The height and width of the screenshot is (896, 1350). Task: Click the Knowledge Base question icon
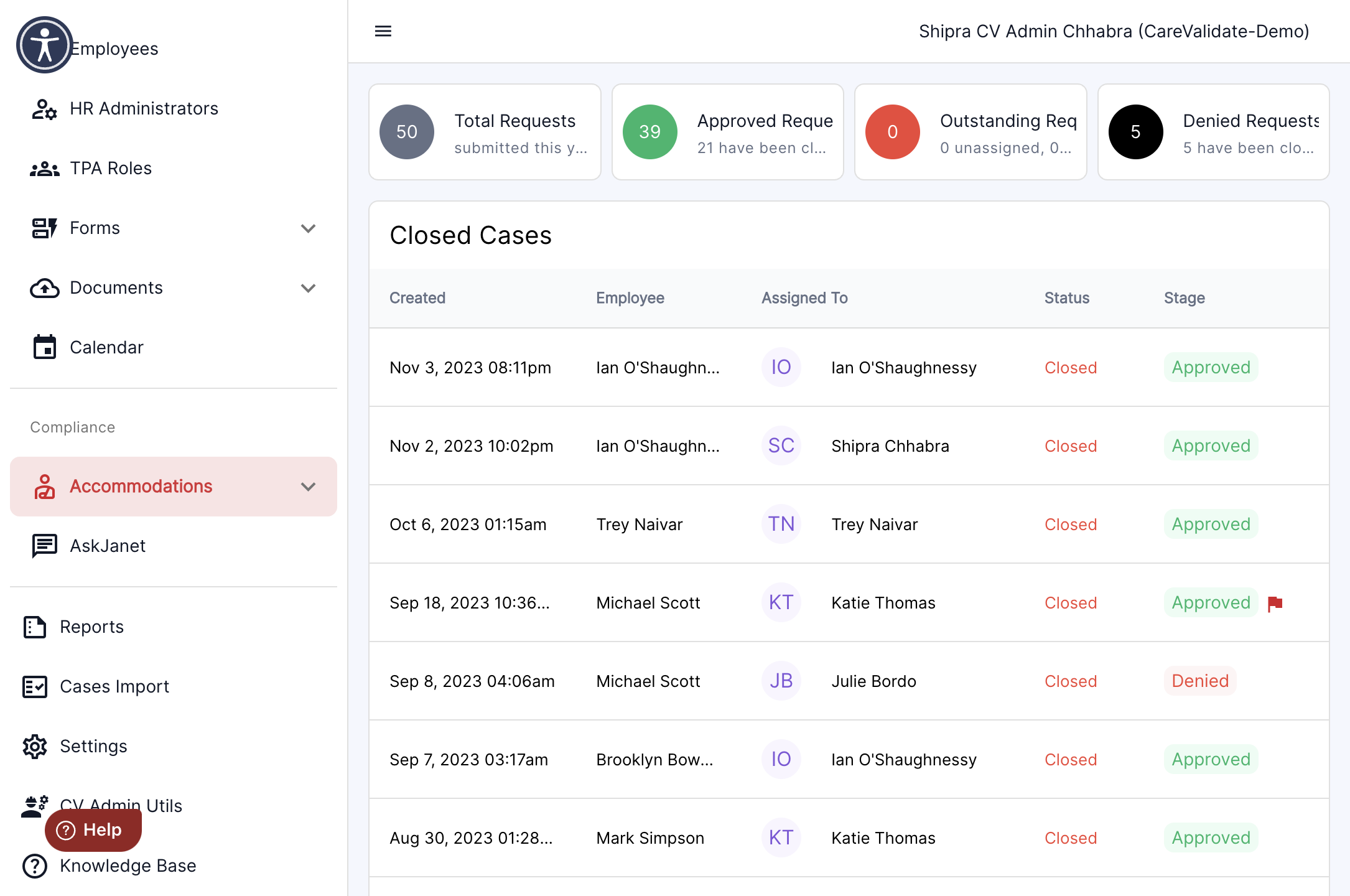35,866
